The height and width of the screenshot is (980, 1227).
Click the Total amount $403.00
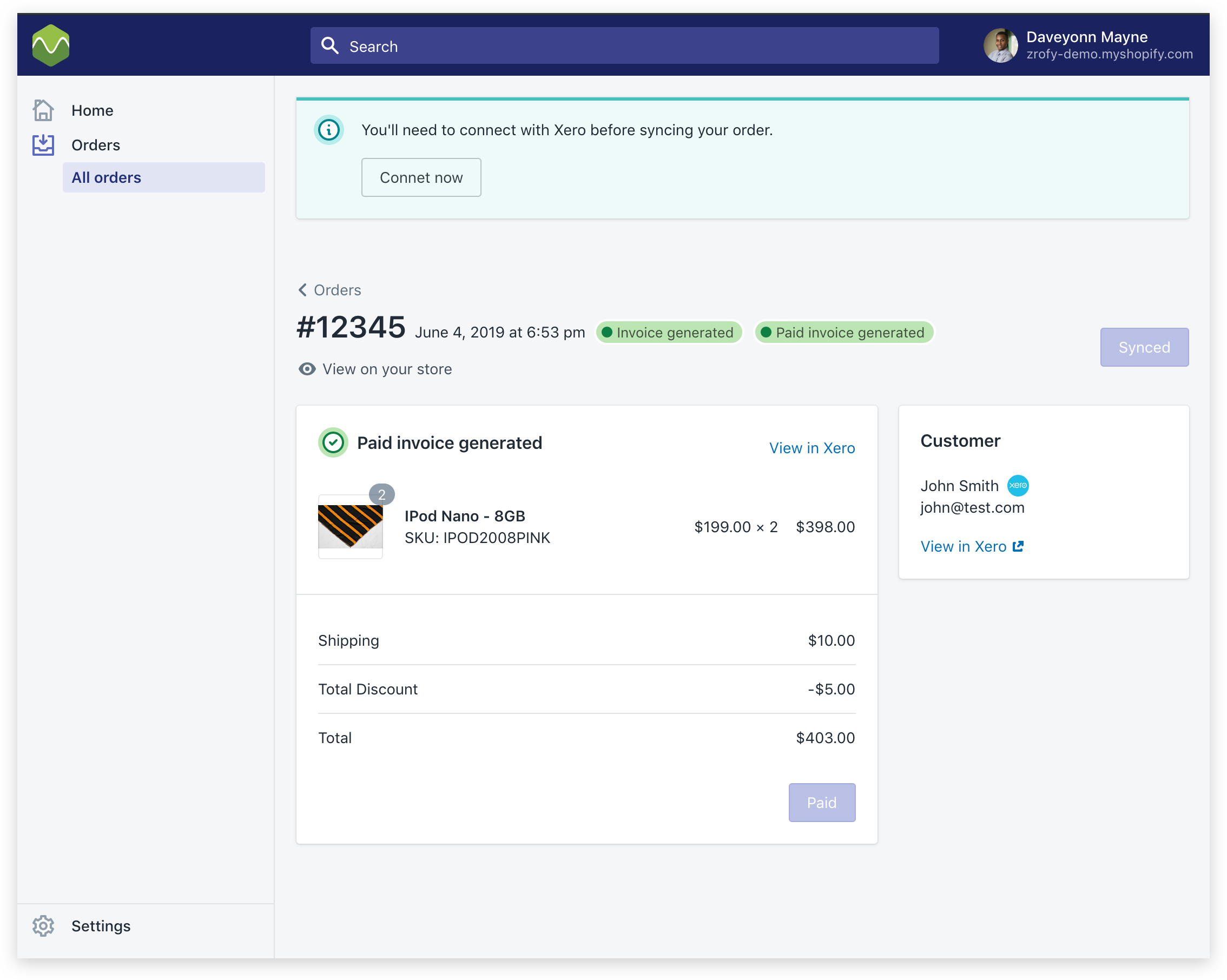click(x=825, y=738)
